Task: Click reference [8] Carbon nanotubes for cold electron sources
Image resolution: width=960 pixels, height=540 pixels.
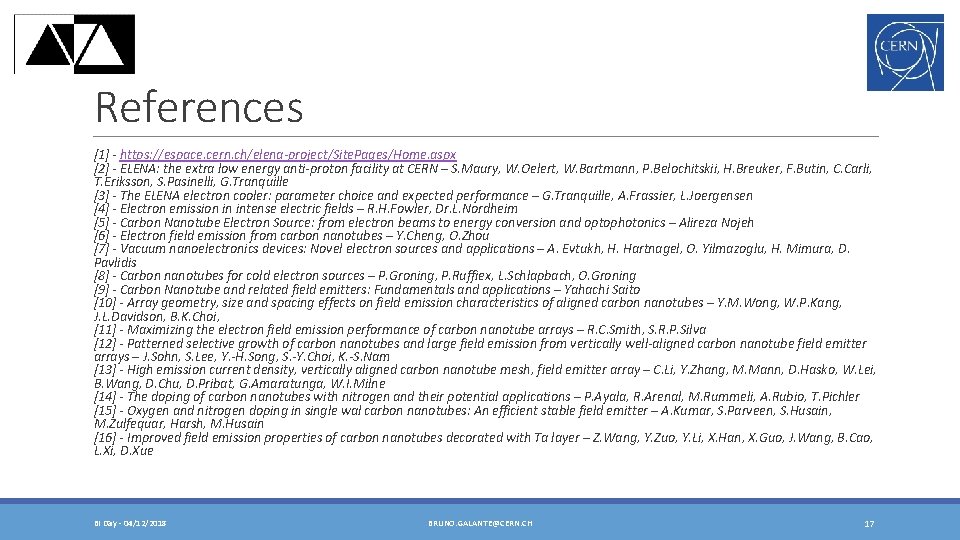Action: pyautogui.click(x=365, y=276)
